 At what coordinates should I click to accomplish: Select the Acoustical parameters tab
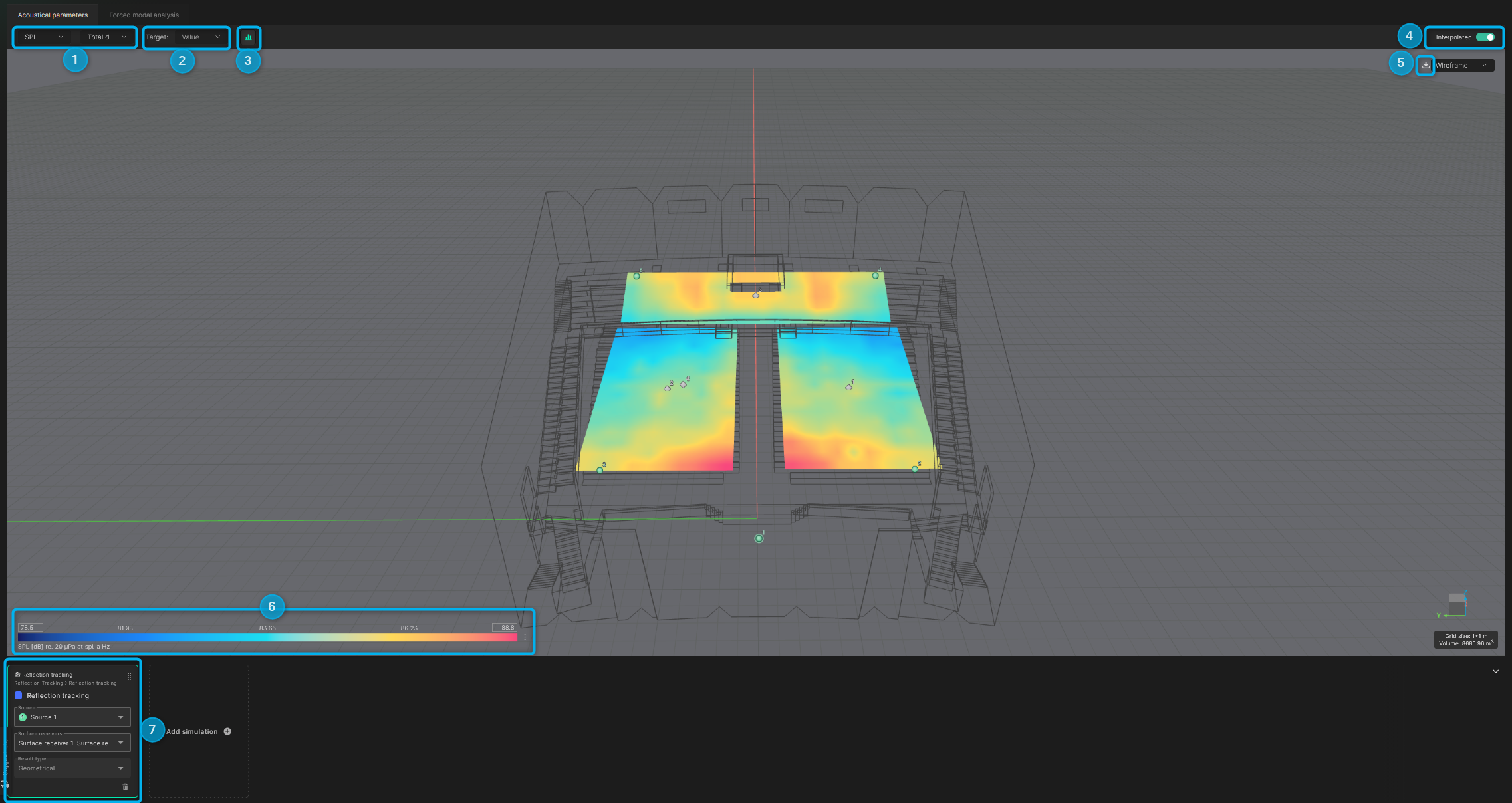[54, 14]
